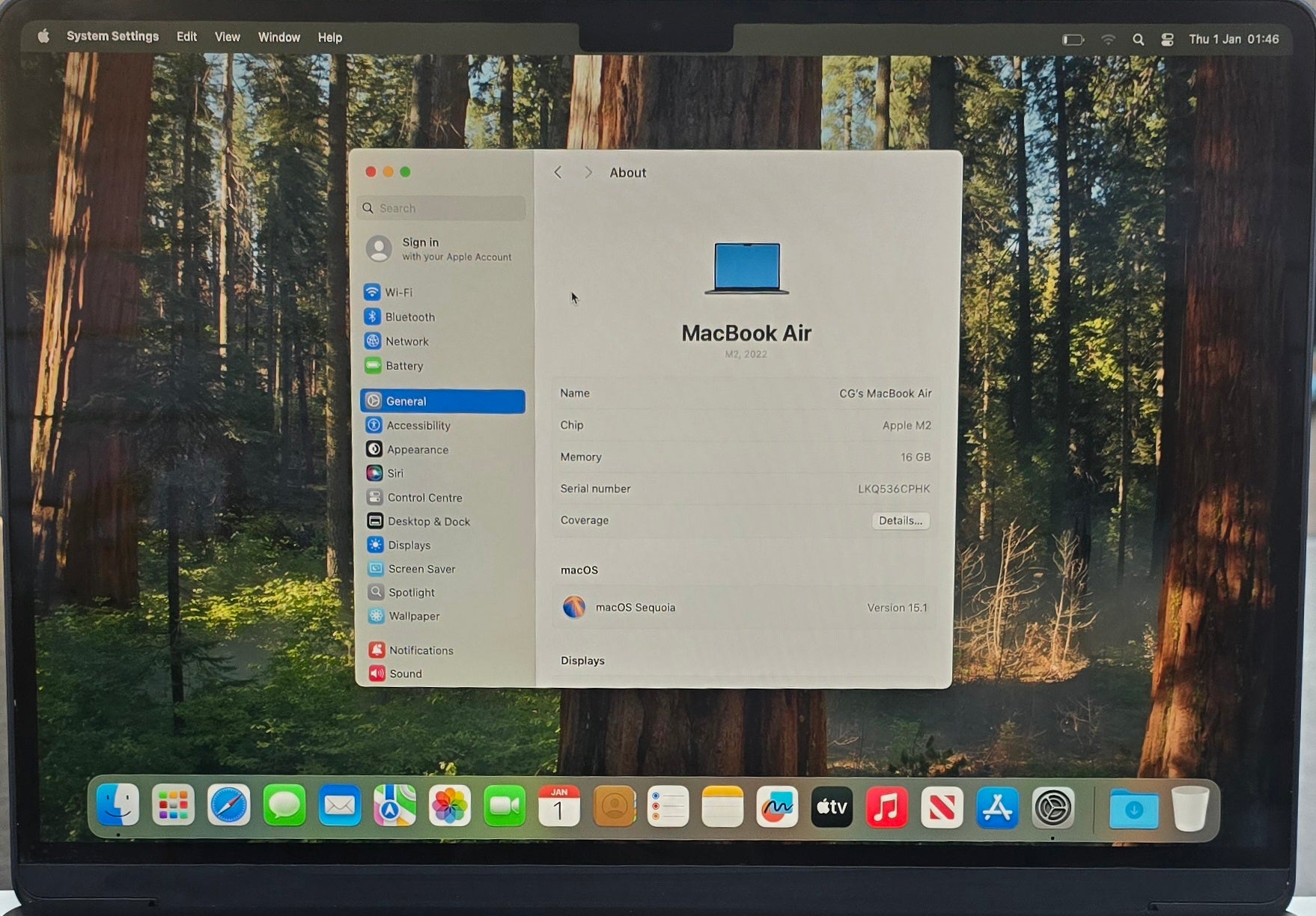Open the Help menu
This screenshot has height=916, width=1316.
click(x=329, y=37)
